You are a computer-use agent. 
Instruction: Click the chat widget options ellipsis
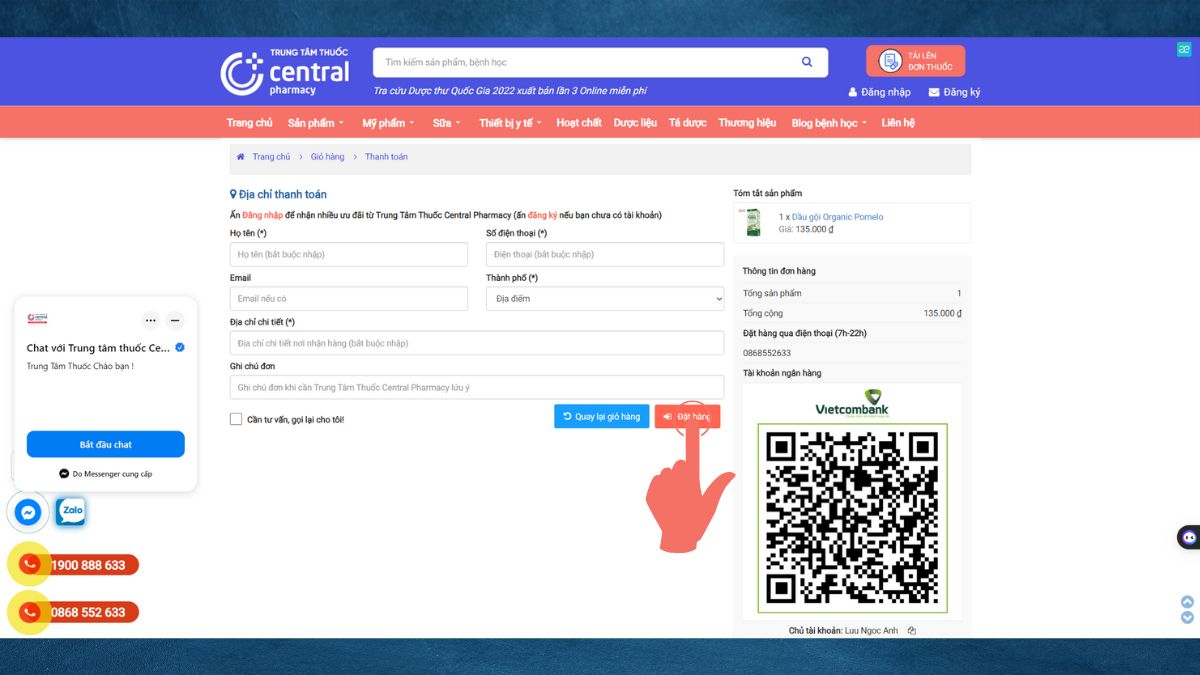[151, 321]
